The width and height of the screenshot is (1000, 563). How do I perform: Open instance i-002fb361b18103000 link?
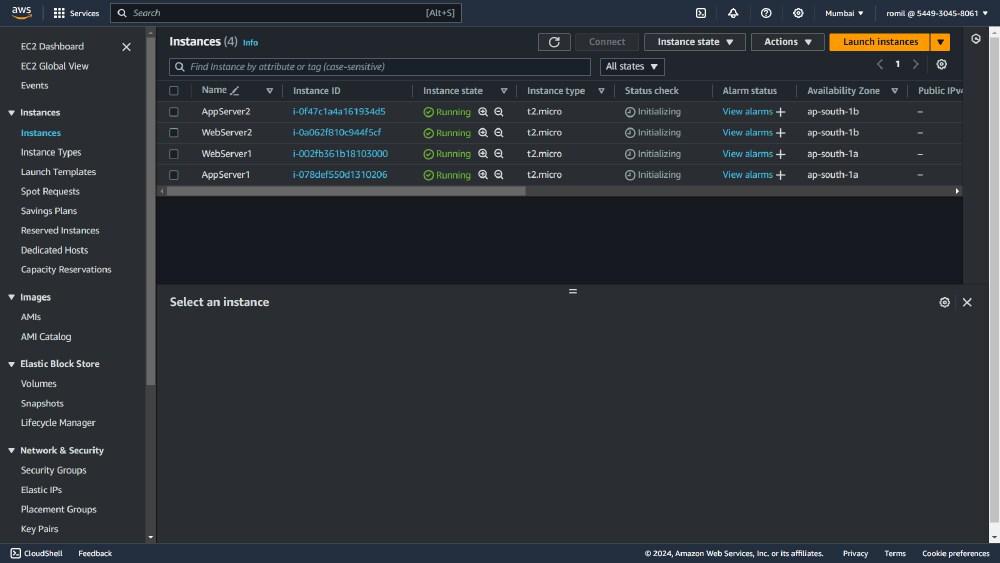pyautogui.click(x=341, y=154)
